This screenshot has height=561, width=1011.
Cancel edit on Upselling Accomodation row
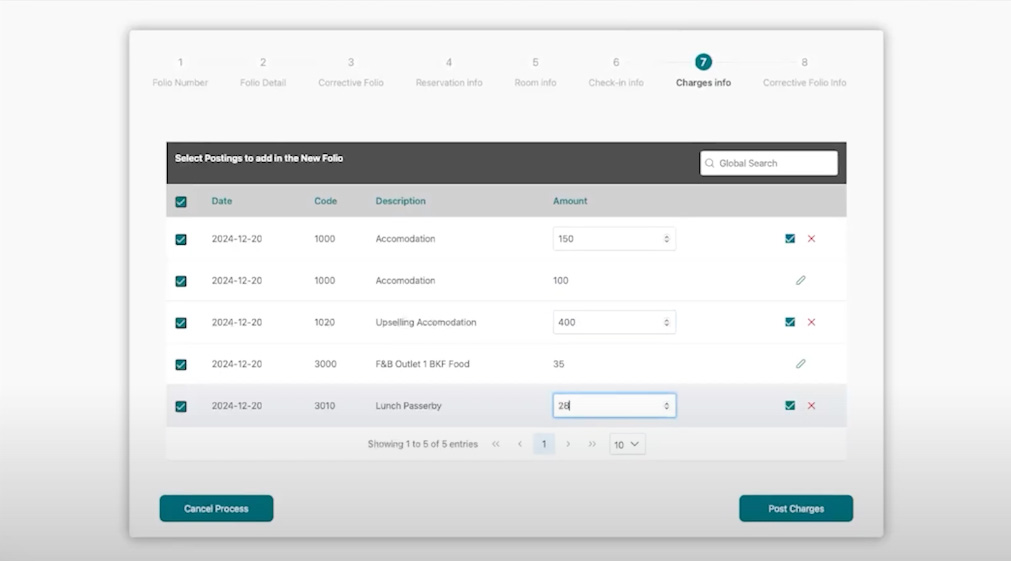point(811,322)
